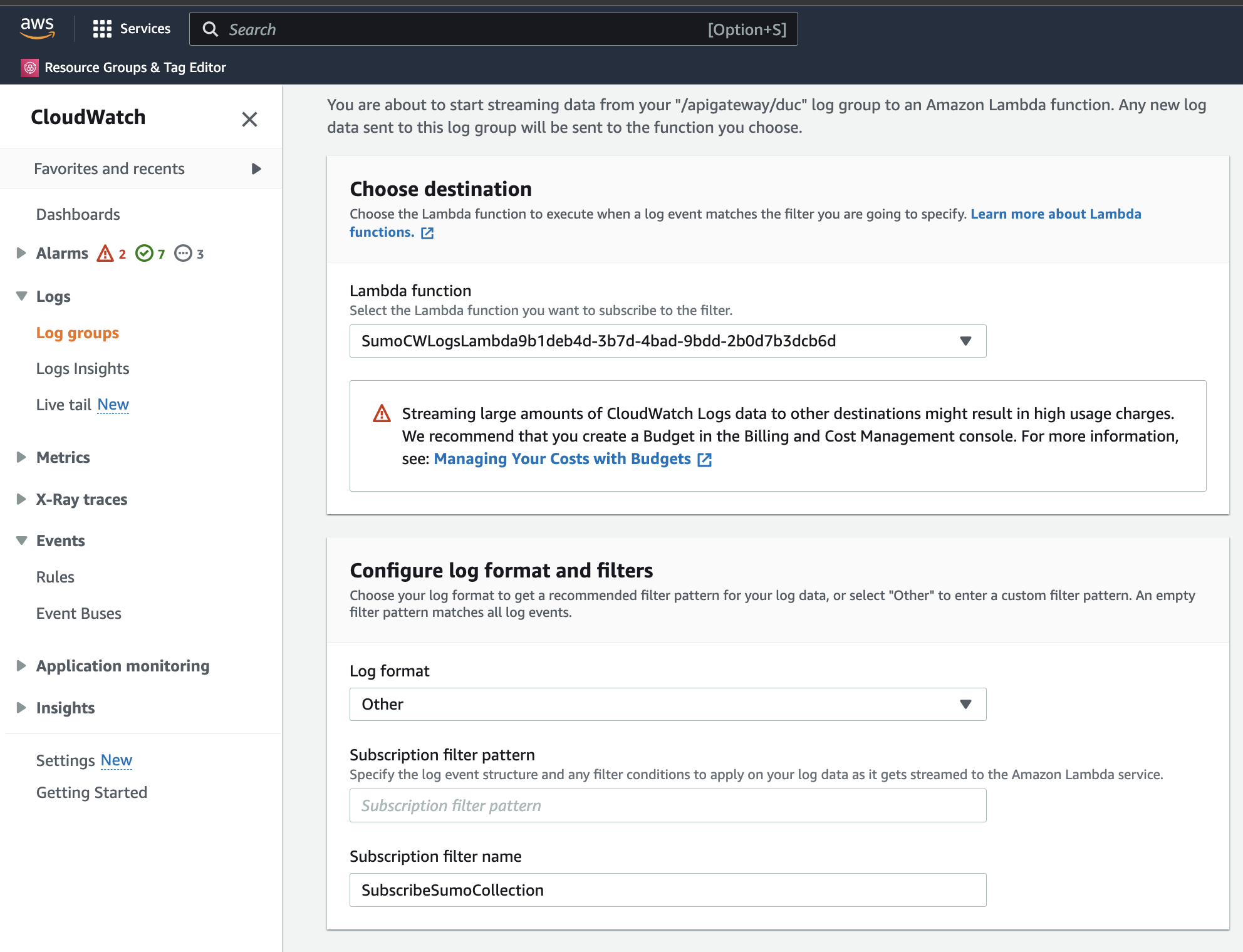Image resolution: width=1243 pixels, height=952 pixels.
Task: Click the green OK alarms count icon
Action: (x=145, y=253)
